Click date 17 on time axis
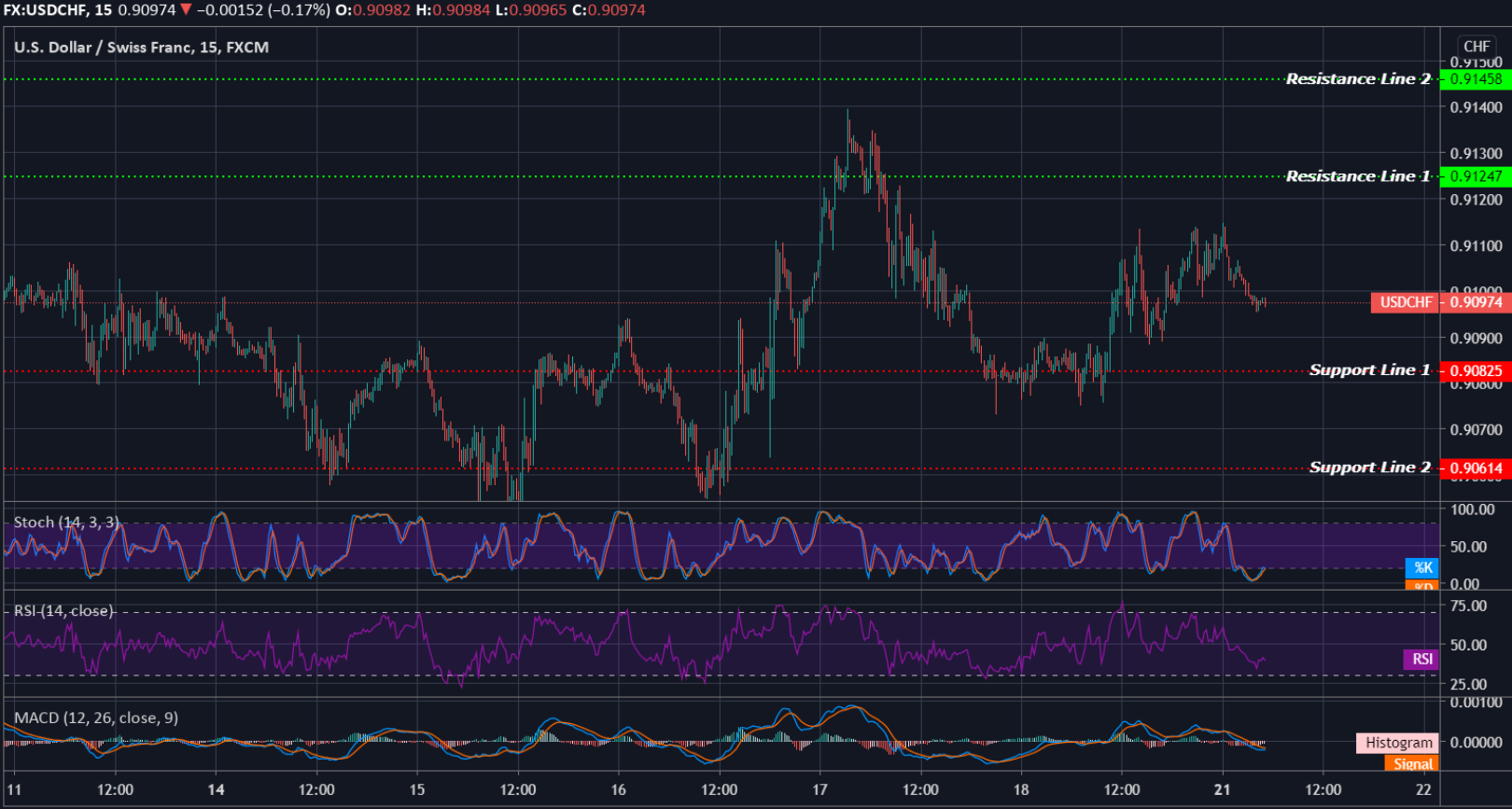1512x809 pixels. 819,790
